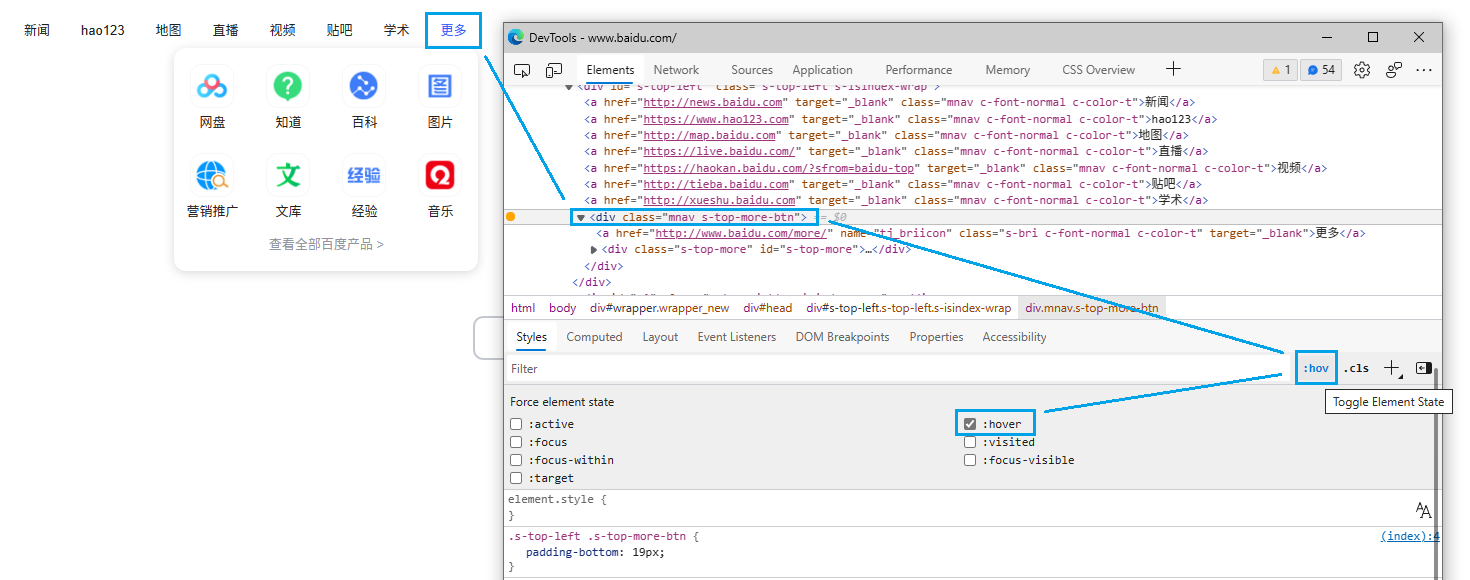Toggle the :hov element state button
The height and width of the screenshot is (580, 1470).
point(1316,368)
